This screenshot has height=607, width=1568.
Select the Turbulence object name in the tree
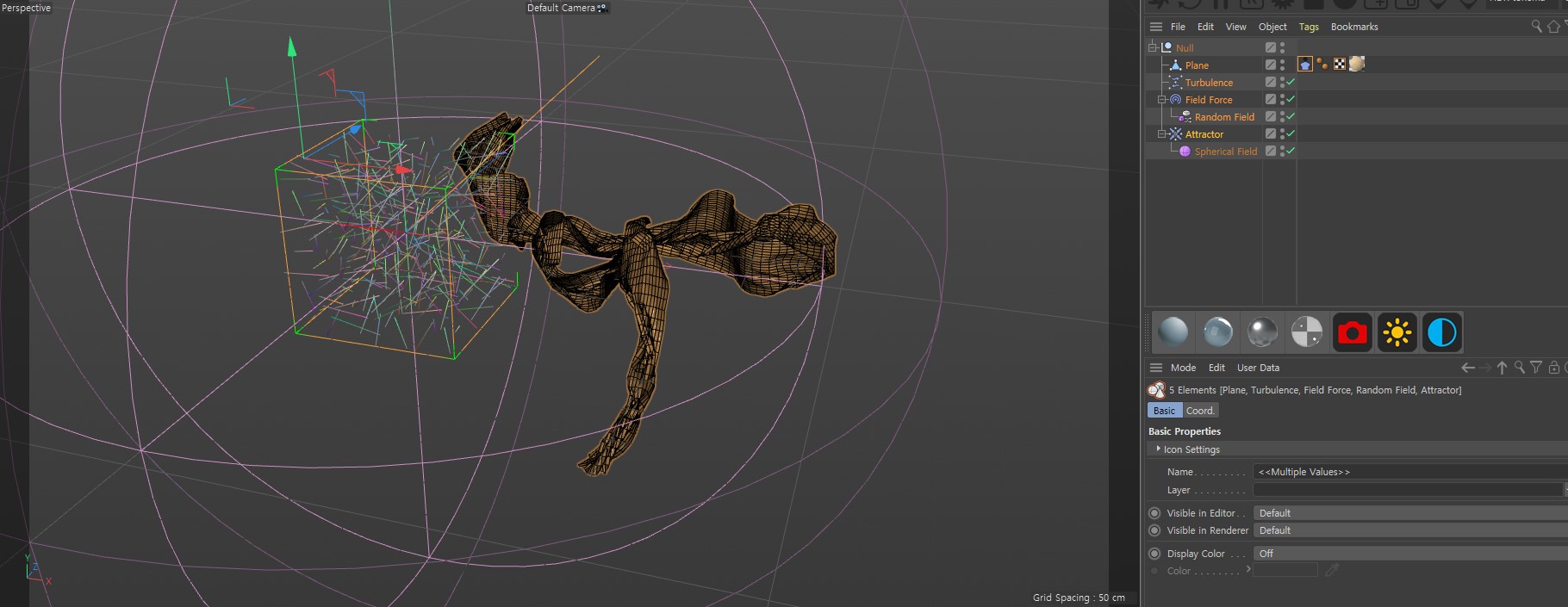1209,83
